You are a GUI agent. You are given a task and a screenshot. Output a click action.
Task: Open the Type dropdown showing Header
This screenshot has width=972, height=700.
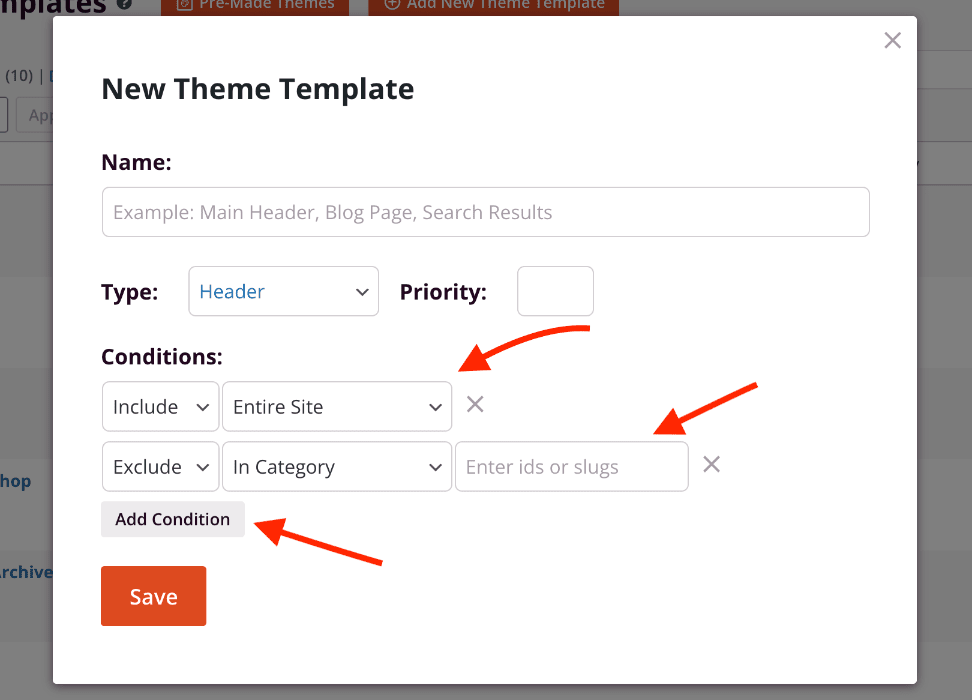click(284, 292)
